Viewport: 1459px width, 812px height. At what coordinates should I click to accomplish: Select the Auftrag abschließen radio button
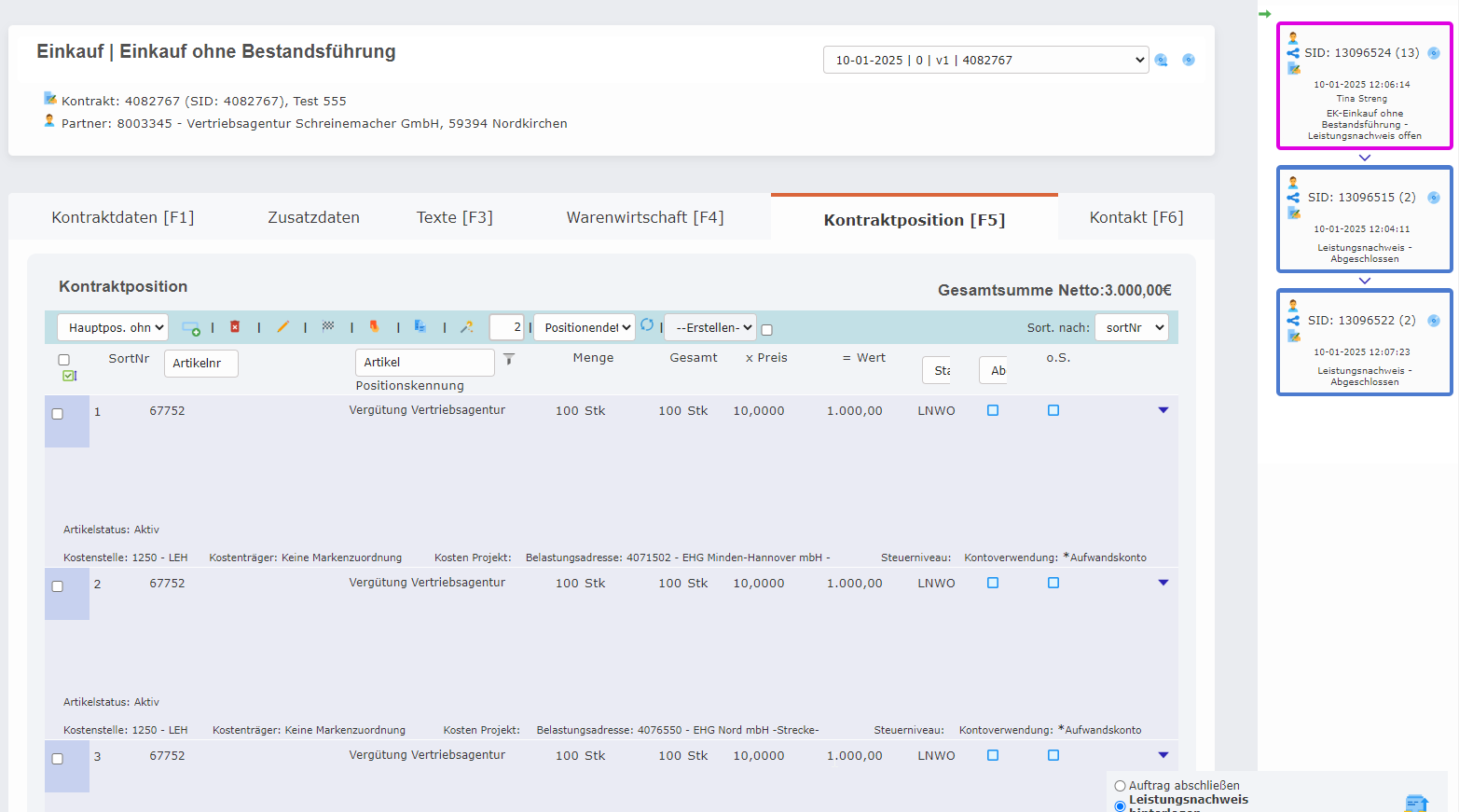coord(1120,786)
